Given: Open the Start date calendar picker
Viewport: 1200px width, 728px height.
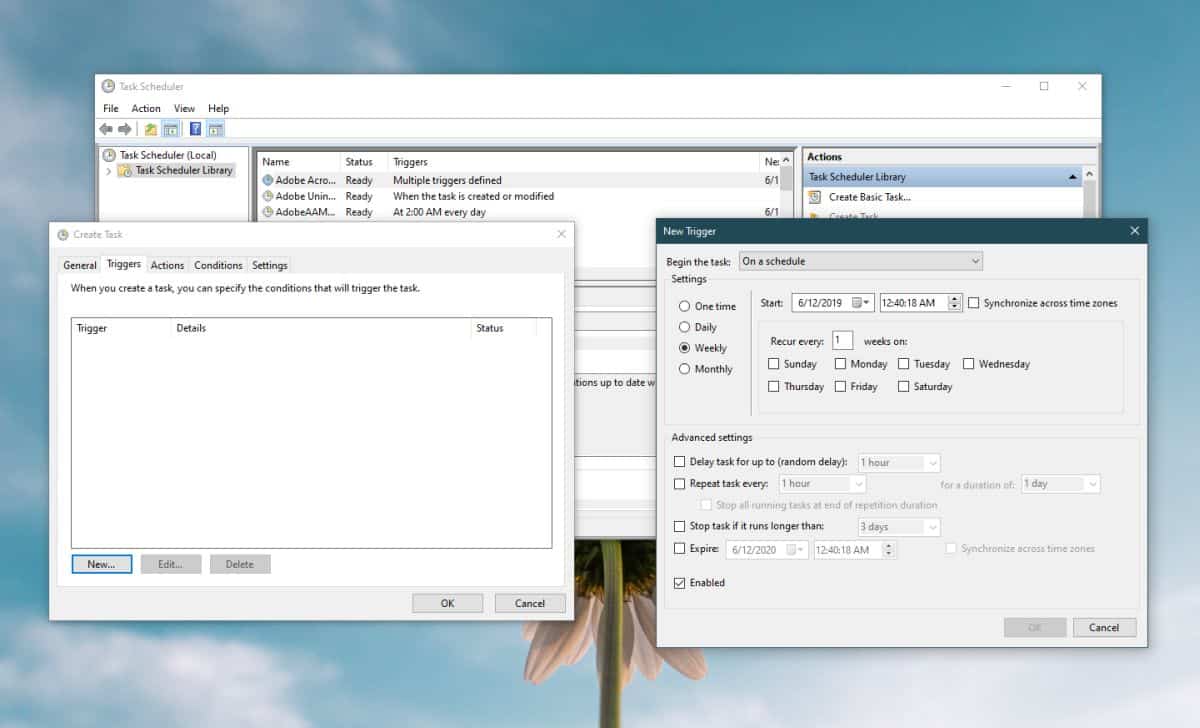Looking at the screenshot, I should click(863, 303).
